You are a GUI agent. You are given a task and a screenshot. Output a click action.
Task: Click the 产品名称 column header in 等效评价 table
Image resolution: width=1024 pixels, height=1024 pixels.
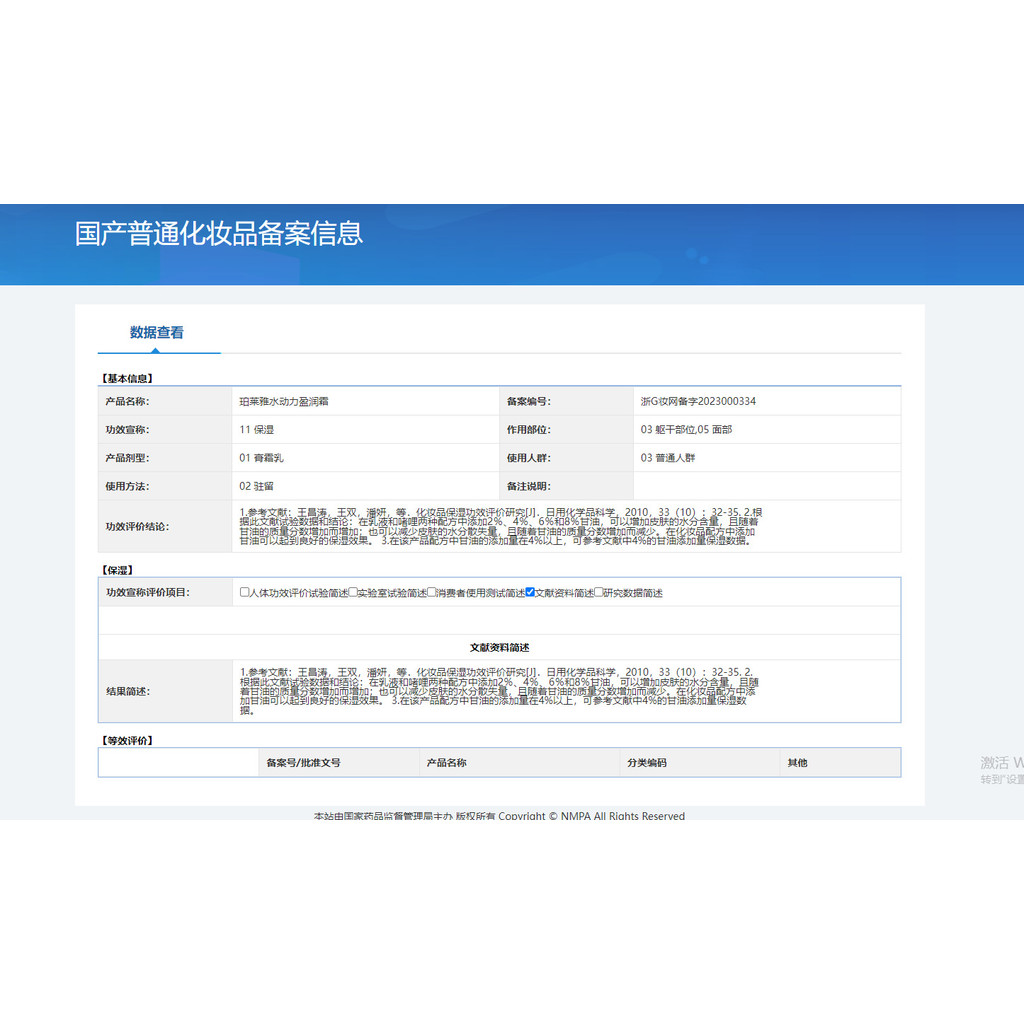(446, 762)
